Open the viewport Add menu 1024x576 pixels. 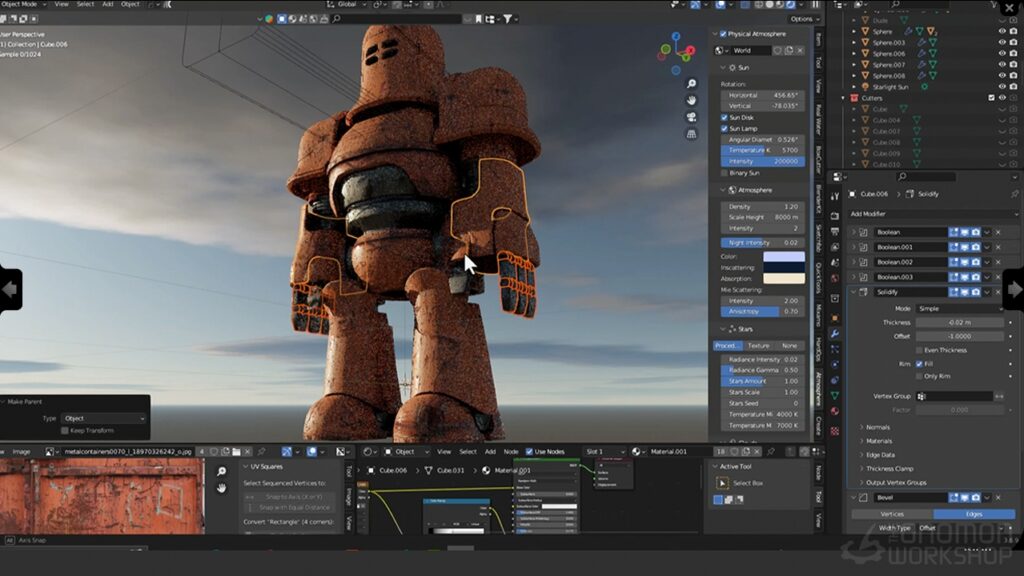pos(108,4)
